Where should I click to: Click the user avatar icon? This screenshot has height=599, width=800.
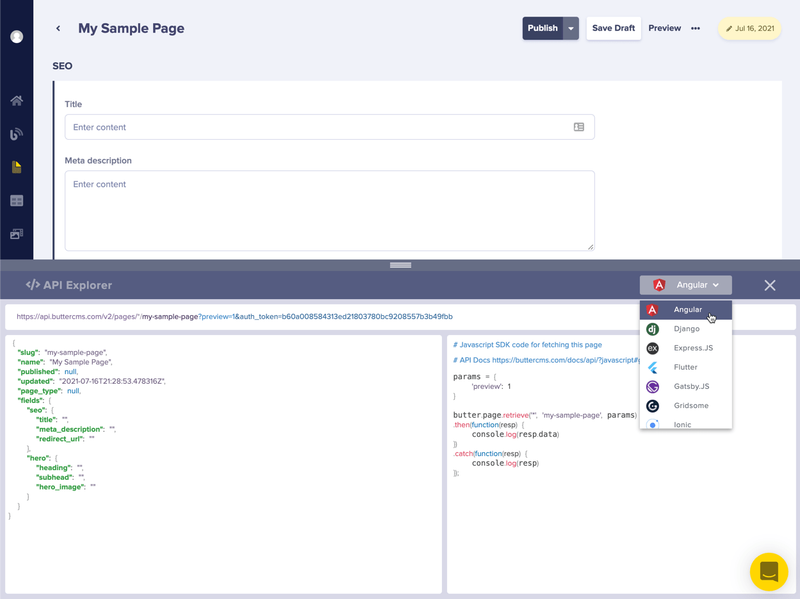pos(17,37)
